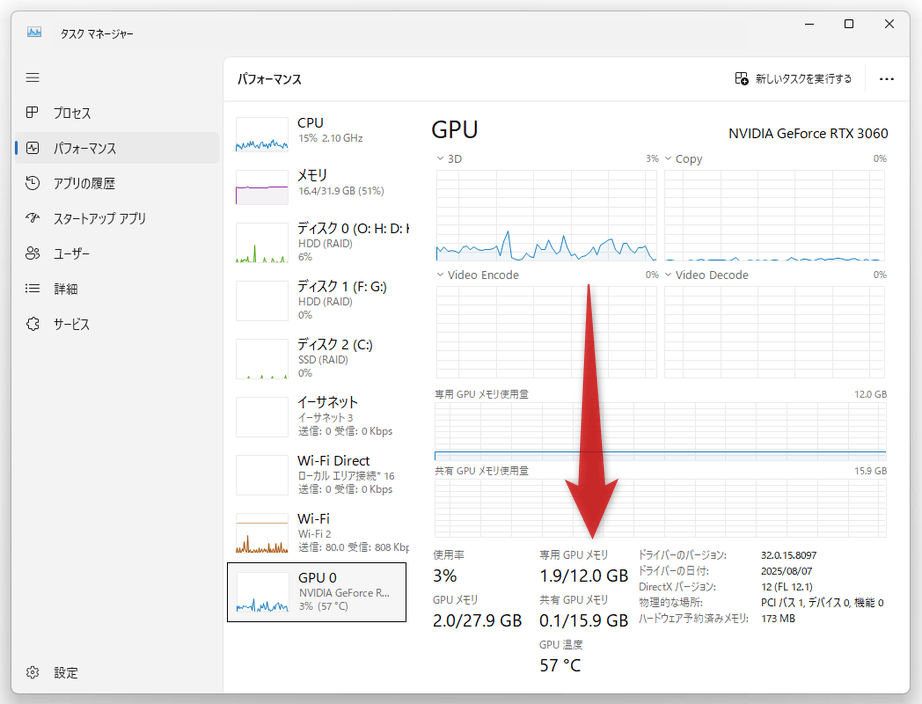Click 新しいタスクを実行する button
The height and width of the screenshot is (704, 922).
click(793, 79)
